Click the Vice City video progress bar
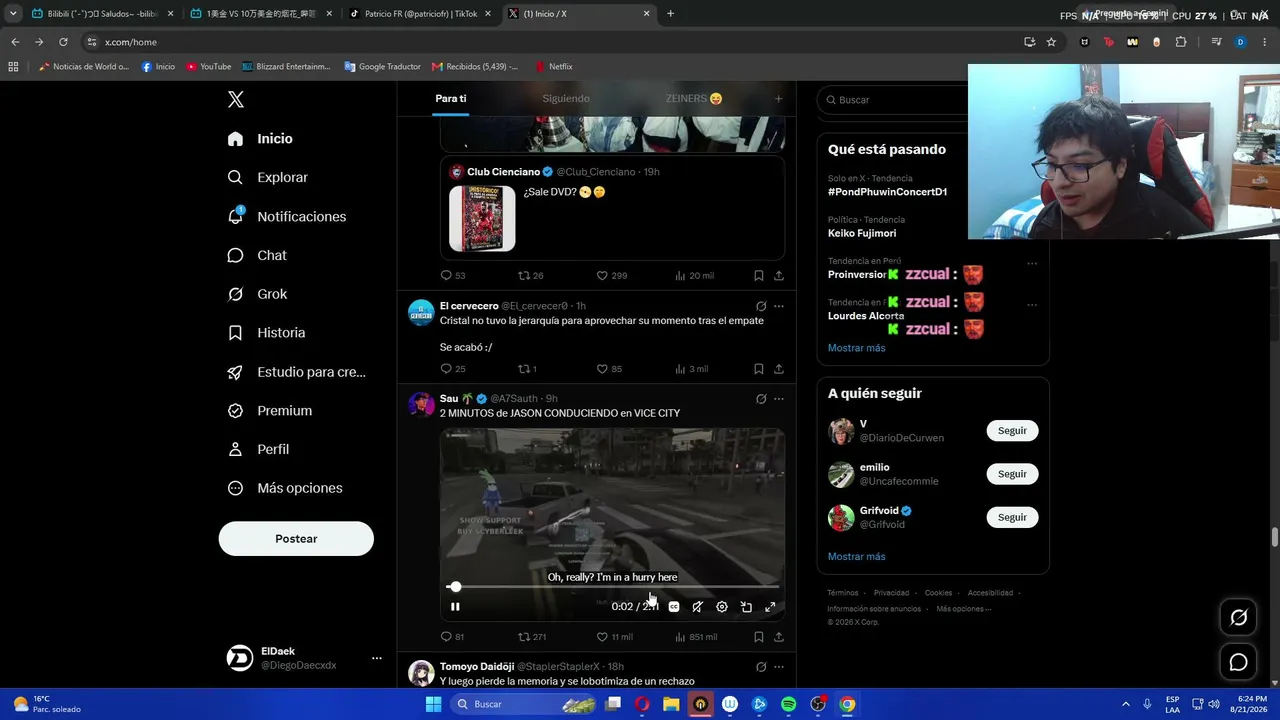1280x720 pixels. click(x=612, y=587)
